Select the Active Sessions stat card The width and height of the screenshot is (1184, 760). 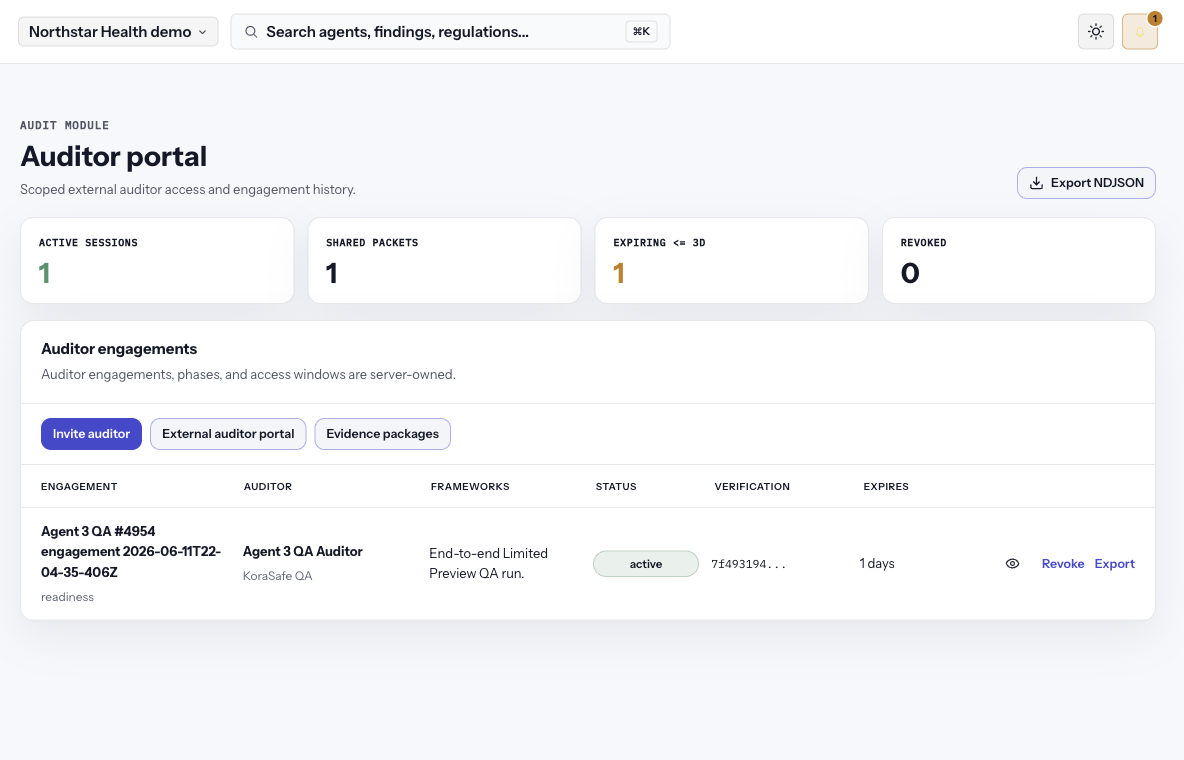[x=157, y=261]
